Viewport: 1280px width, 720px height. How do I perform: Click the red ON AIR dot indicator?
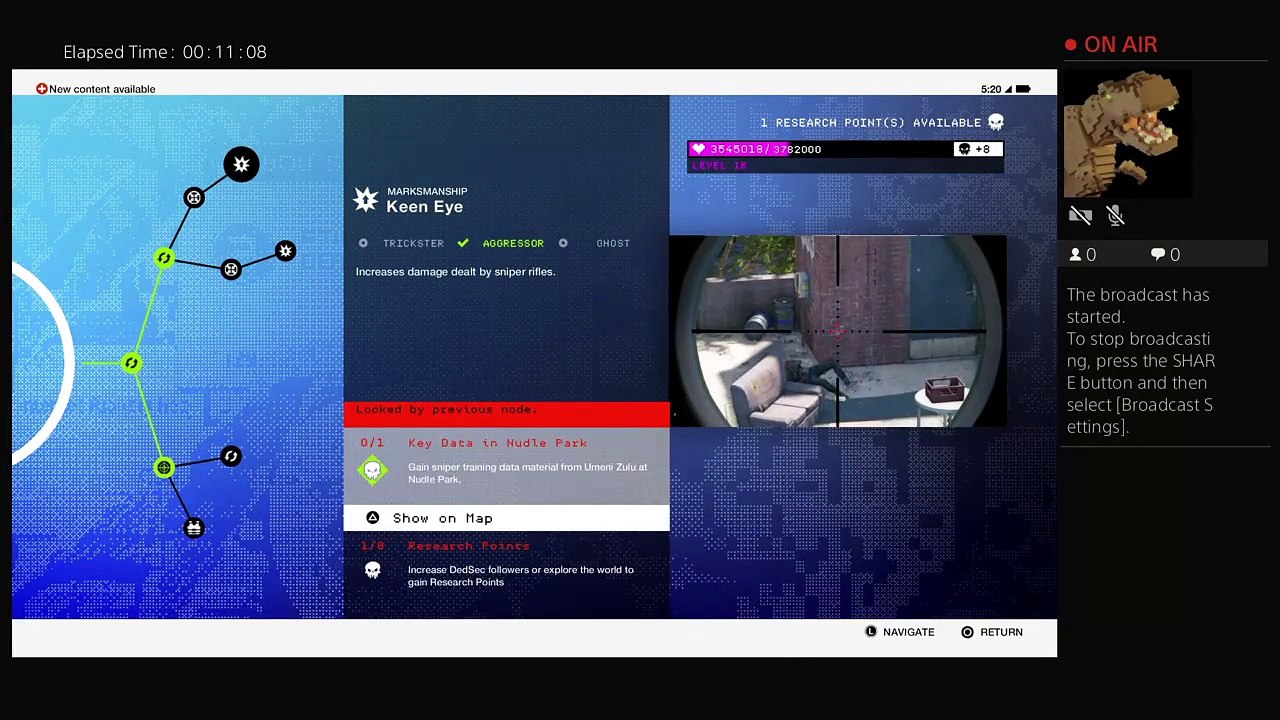(x=1071, y=45)
